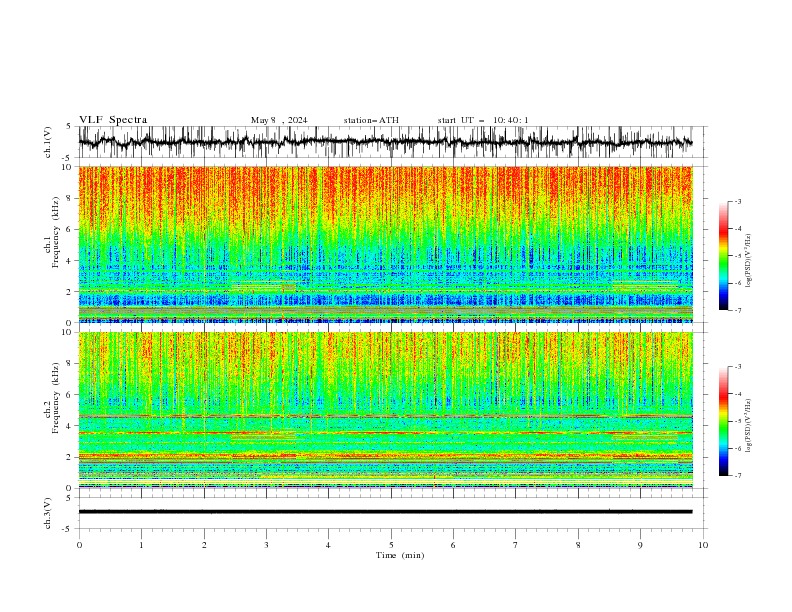Click the ch.1 voltage waveform trace
The height and width of the screenshot is (612, 792).
coord(385,142)
